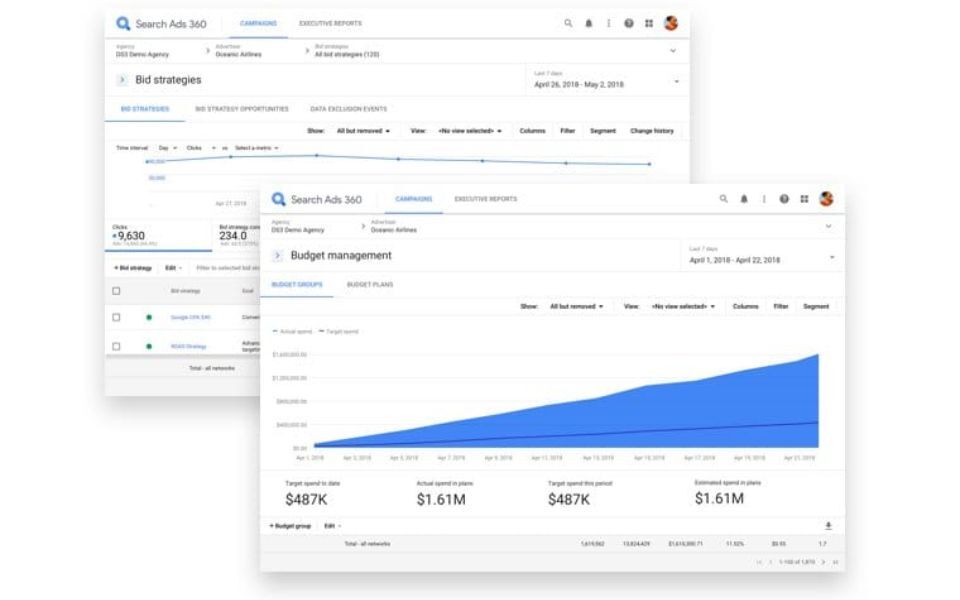
Task: Open Edit dropdown in bid strategy table toolbar
Action: point(173,268)
